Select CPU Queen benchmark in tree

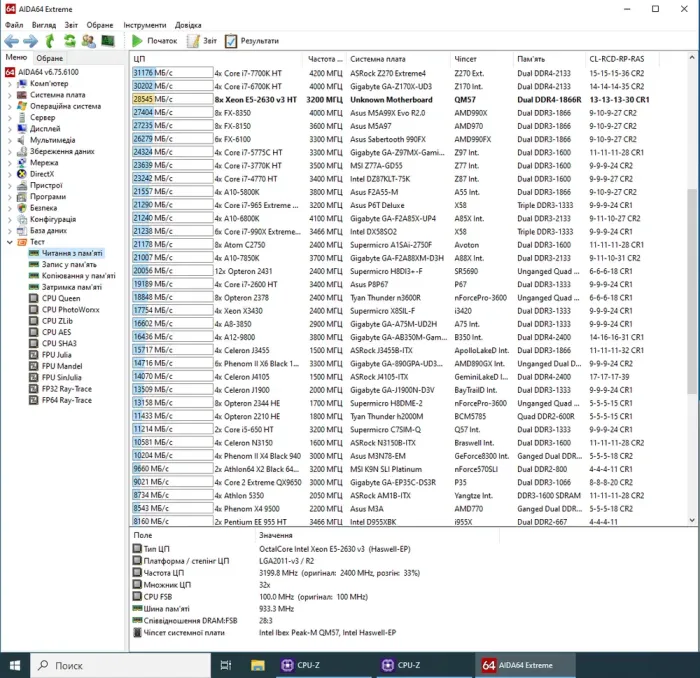[x=60, y=298]
